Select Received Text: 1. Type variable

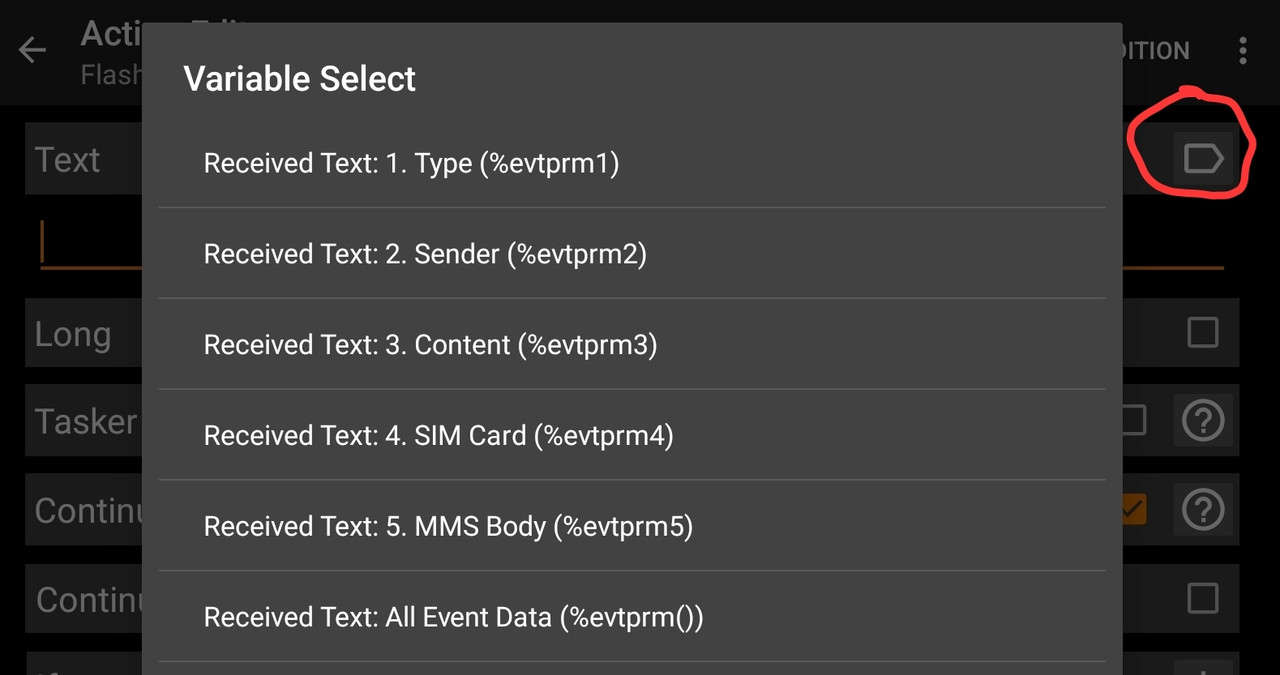pos(411,163)
